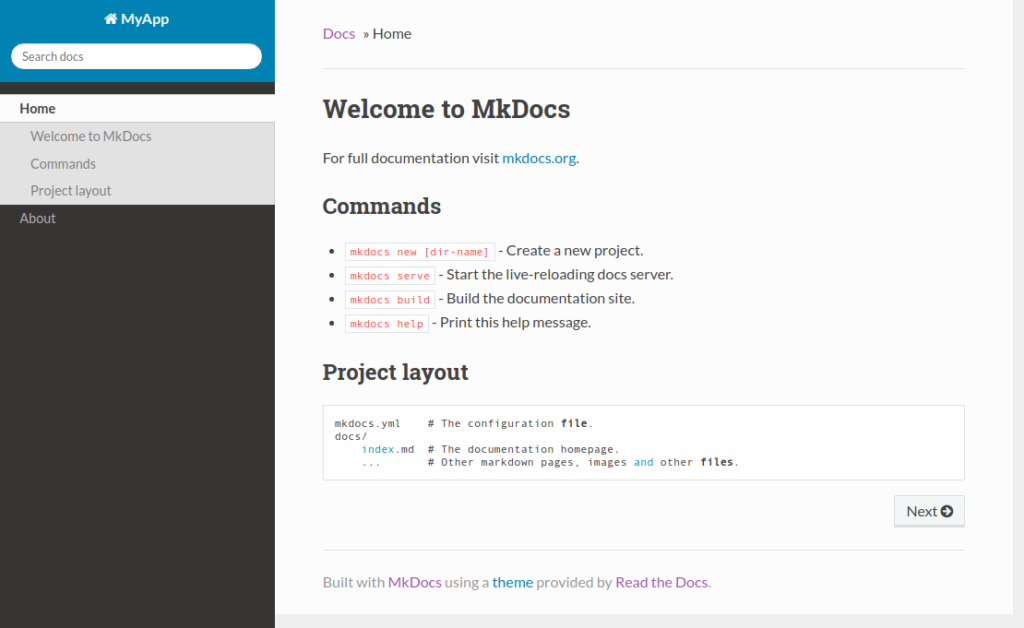Open the mkdocs.org link

(539, 158)
